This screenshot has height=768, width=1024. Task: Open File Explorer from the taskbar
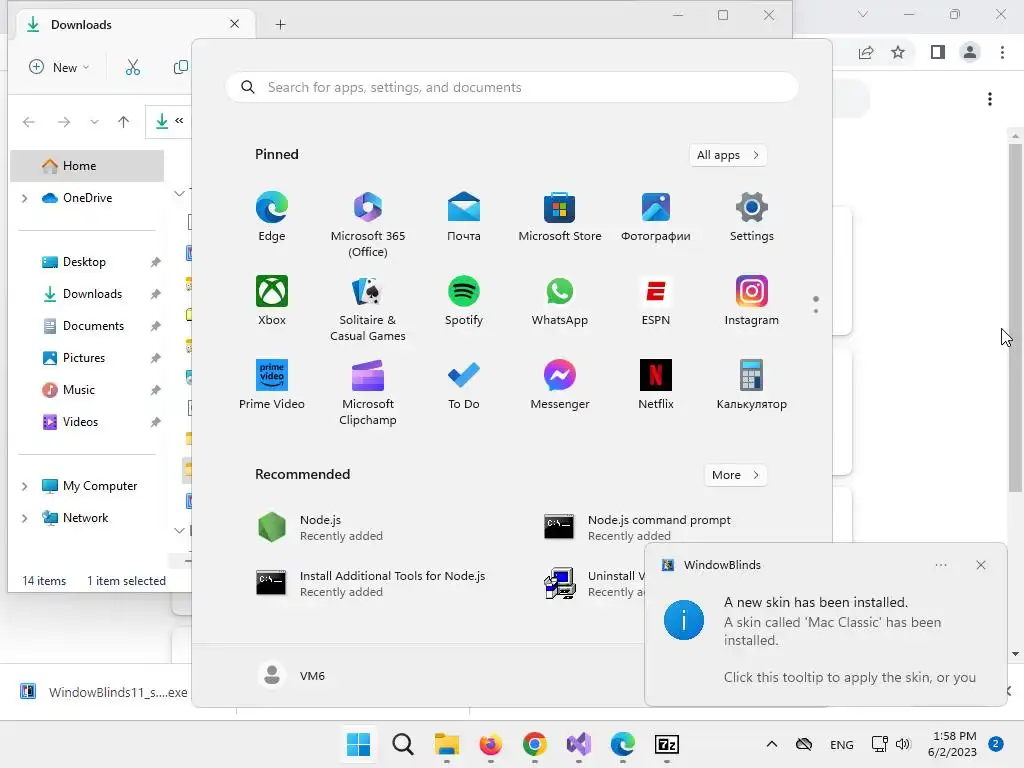coord(447,744)
